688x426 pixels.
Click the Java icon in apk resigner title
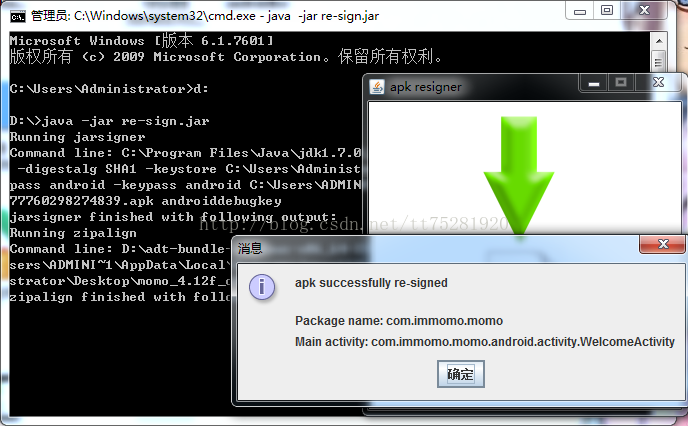(377, 87)
